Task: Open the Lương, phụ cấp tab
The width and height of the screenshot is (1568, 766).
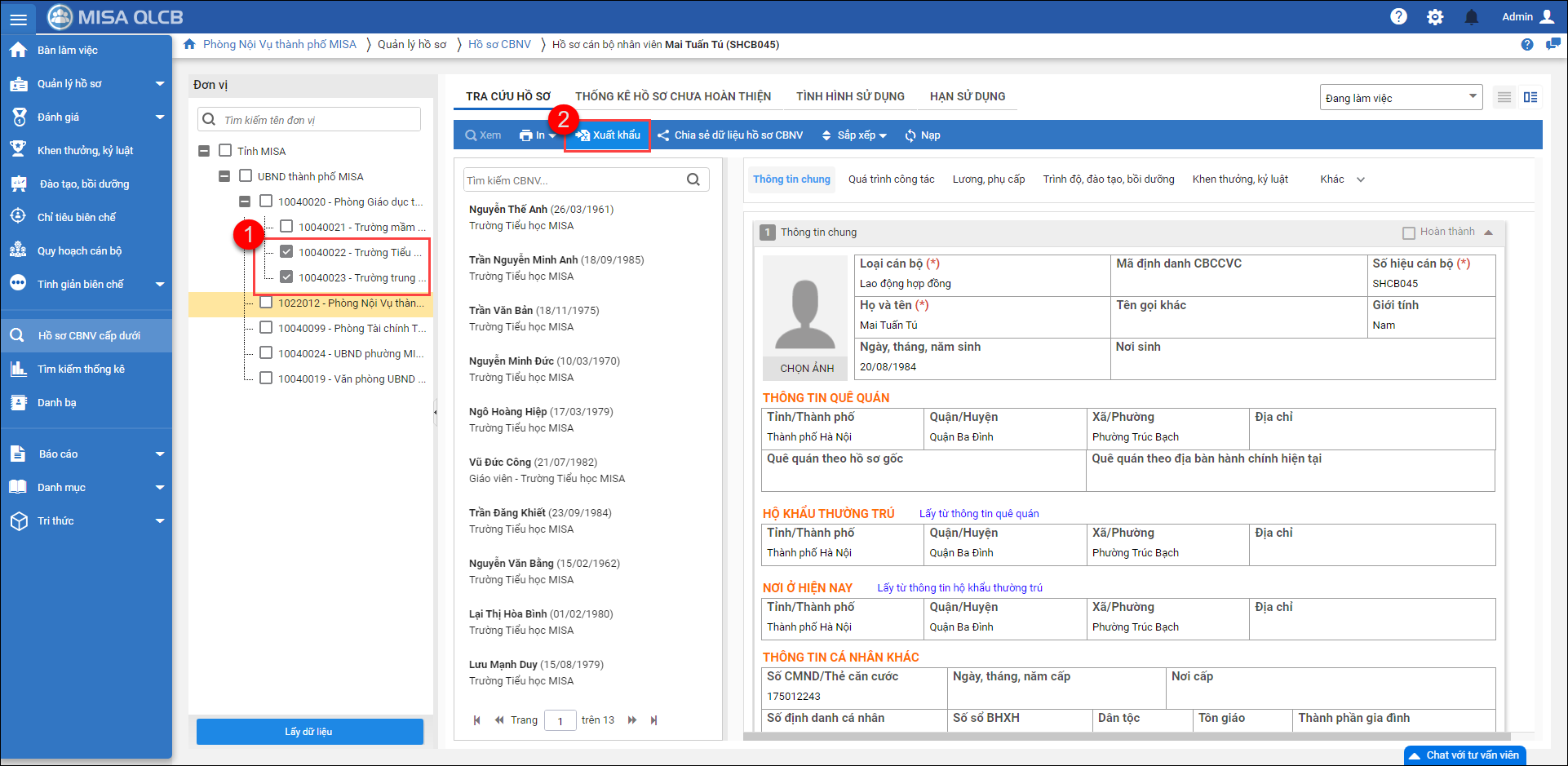Action: tap(988, 179)
